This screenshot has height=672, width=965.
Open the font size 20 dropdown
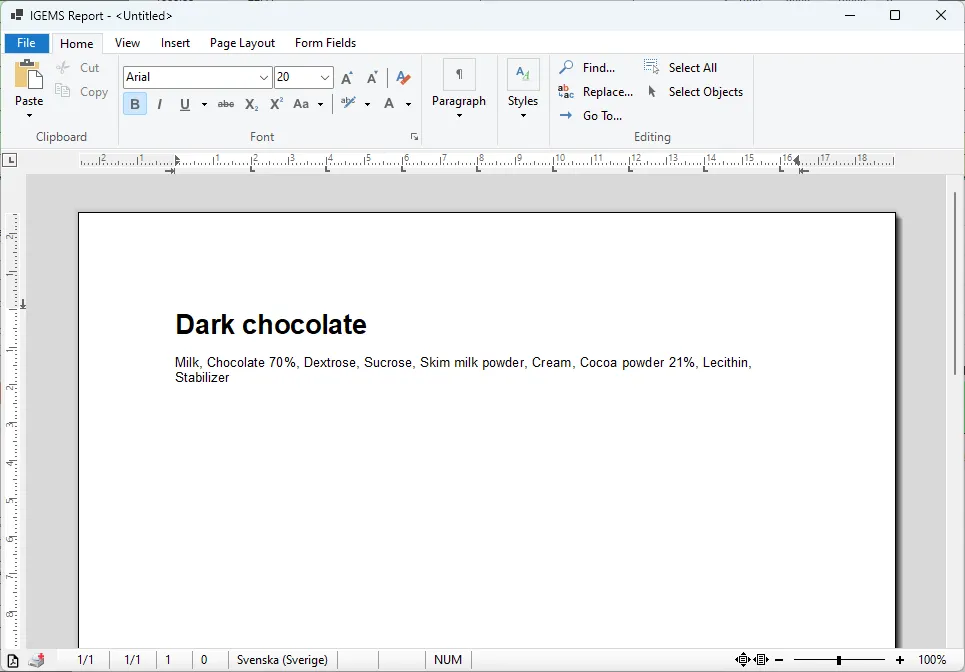tap(324, 78)
